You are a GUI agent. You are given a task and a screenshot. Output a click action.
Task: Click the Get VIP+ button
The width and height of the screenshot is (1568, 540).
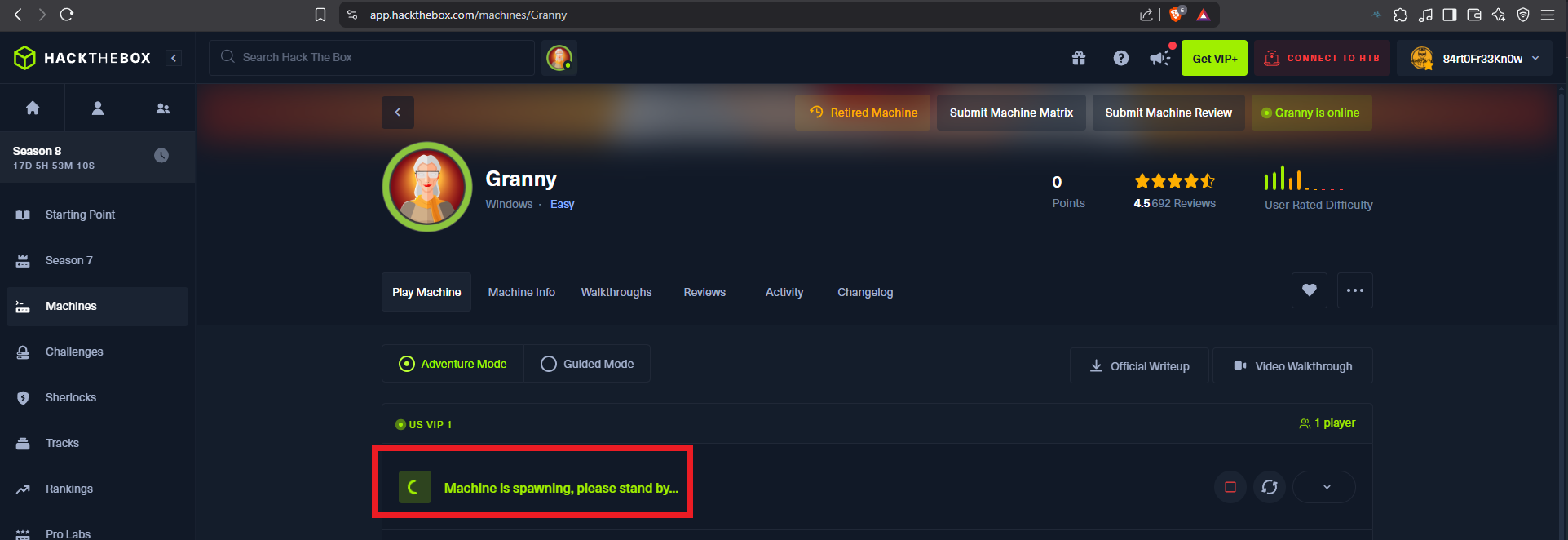click(1214, 58)
